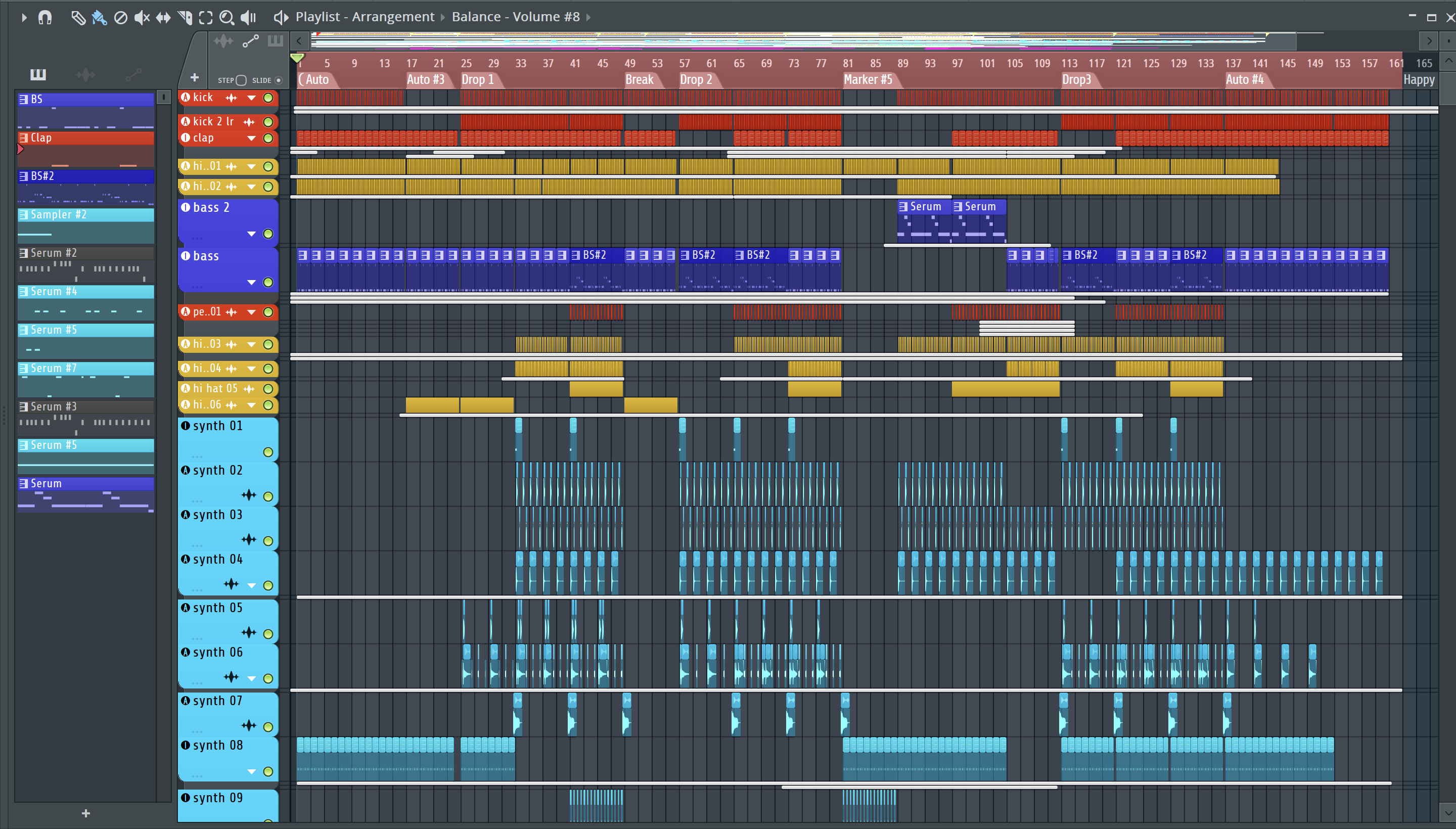Click Balance - Volume #8 breadcrumb

point(516,17)
